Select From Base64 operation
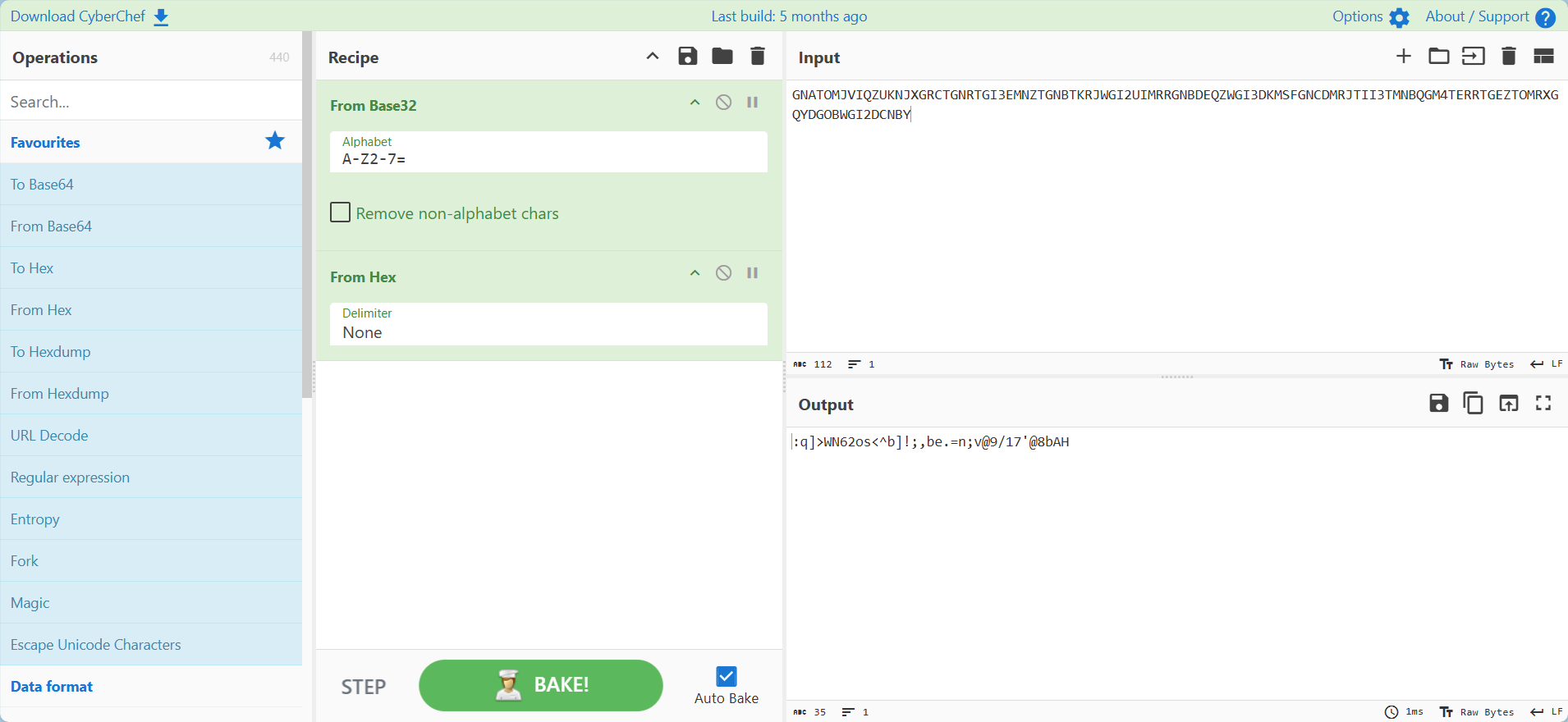Screen dimensions: 1568x722 click(x=151, y=226)
